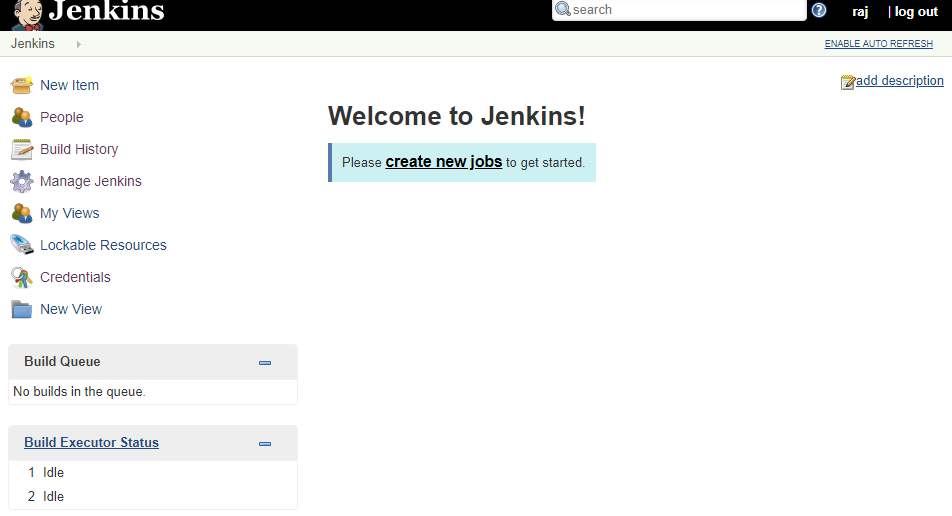Open the Credentials link
Screen dimensions: 952x516
(75, 277)
